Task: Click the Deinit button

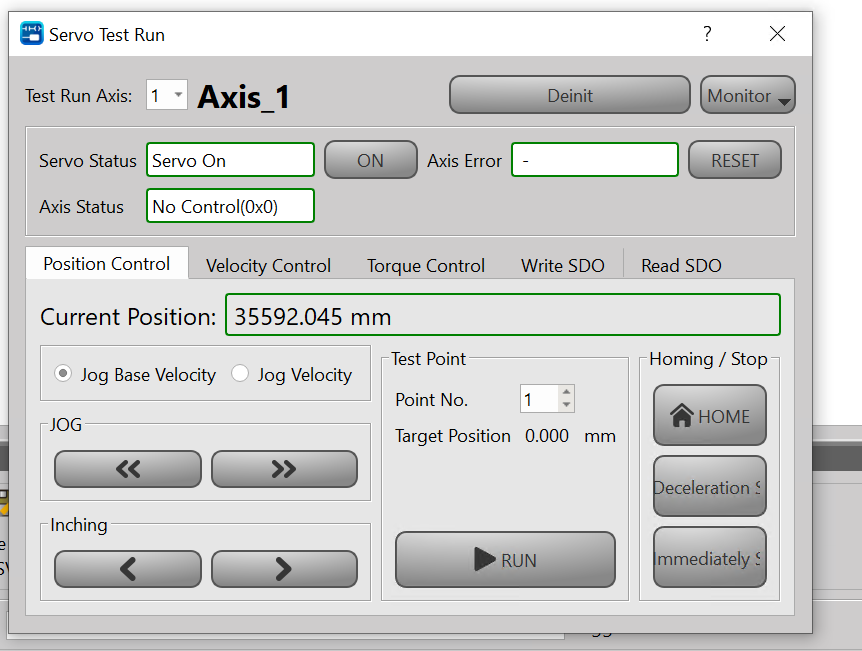Action: pyautogui.click(x=569, y=96)
